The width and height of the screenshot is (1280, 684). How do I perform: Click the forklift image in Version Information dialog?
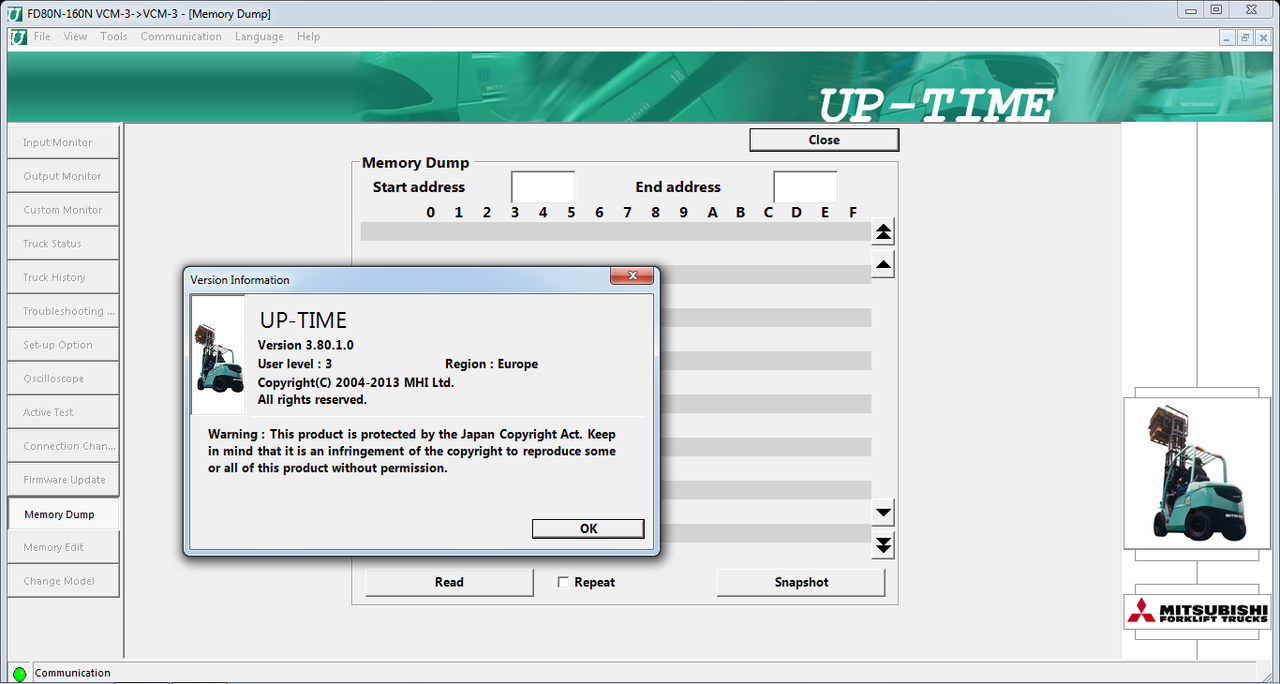tap(219, 355)
